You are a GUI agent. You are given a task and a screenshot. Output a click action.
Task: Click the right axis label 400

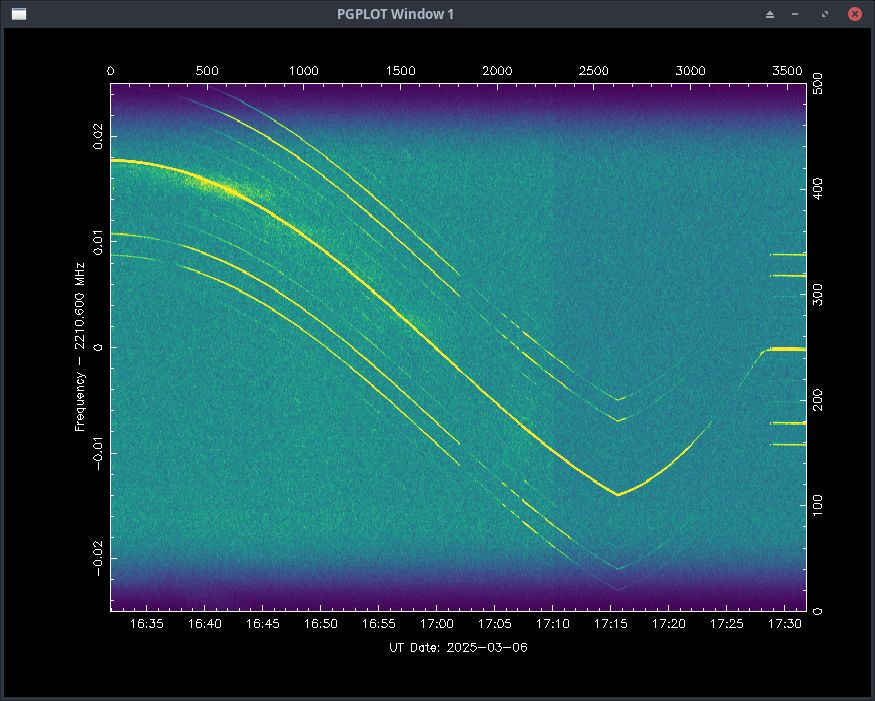(818, 189)
